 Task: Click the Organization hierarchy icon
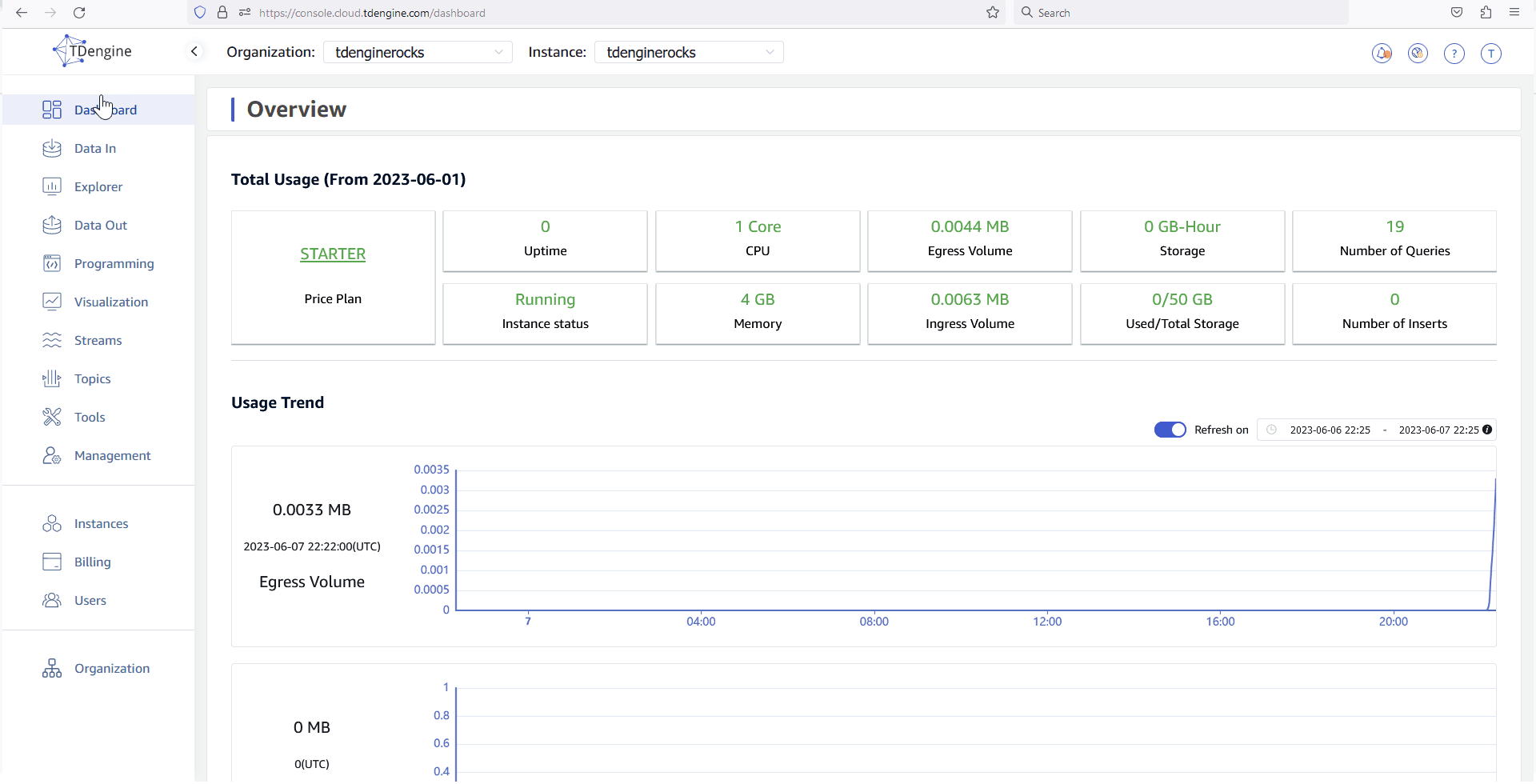point(52,669)
